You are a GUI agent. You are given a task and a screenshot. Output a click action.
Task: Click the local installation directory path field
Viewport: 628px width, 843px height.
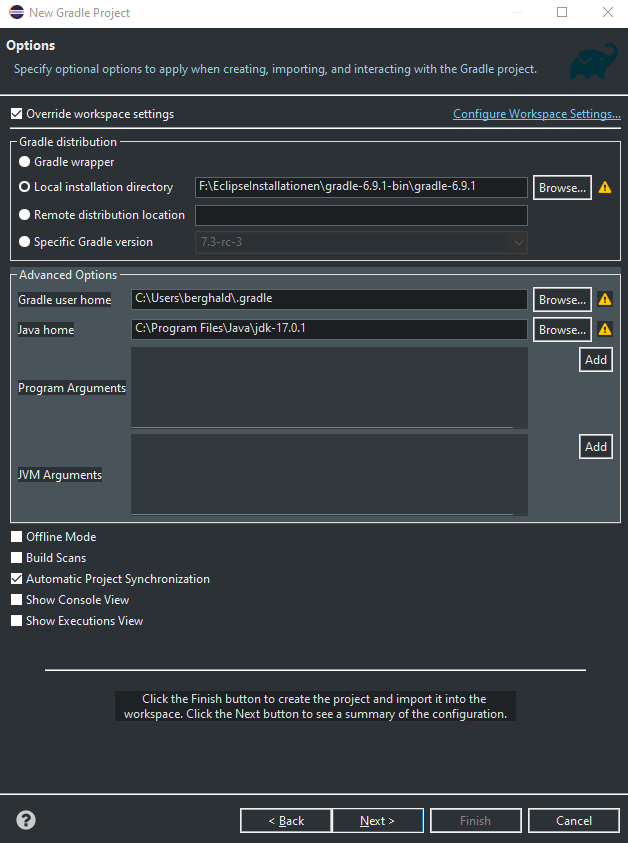(x=361, y=187)
